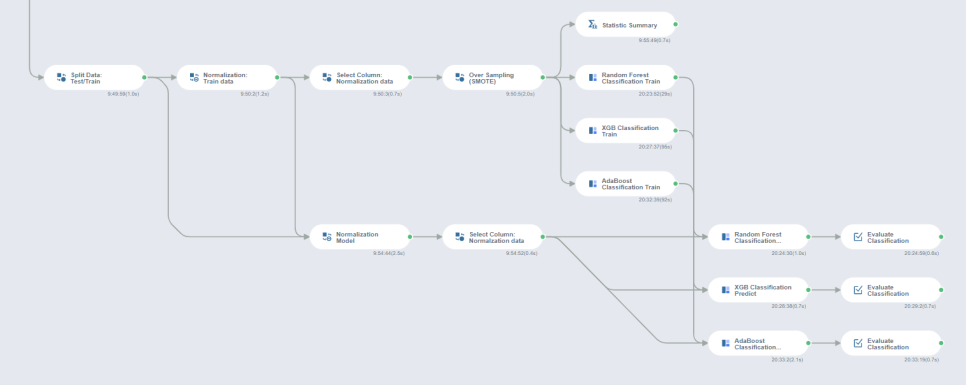Click the timestamp 9:55:49(0.7s)
This screenshot has height=385, width=966.
coord(654,40)
